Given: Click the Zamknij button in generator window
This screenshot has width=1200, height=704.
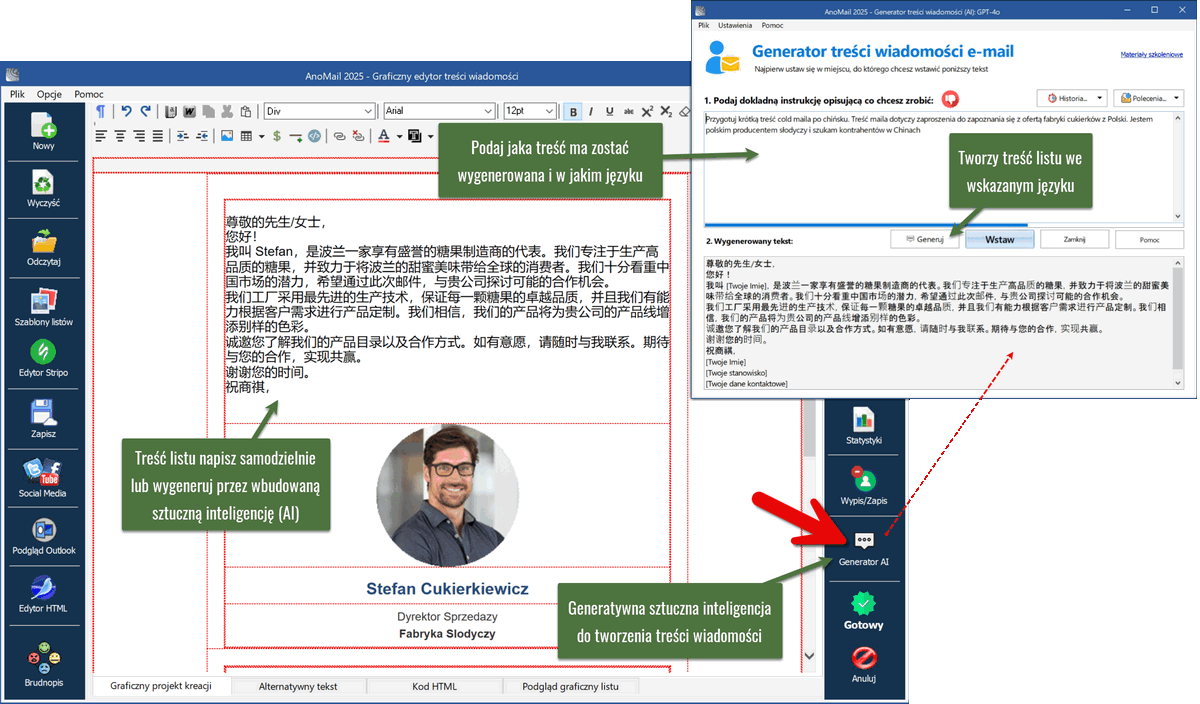Looking at the screenshot, I should click(x=1075, y=239).
